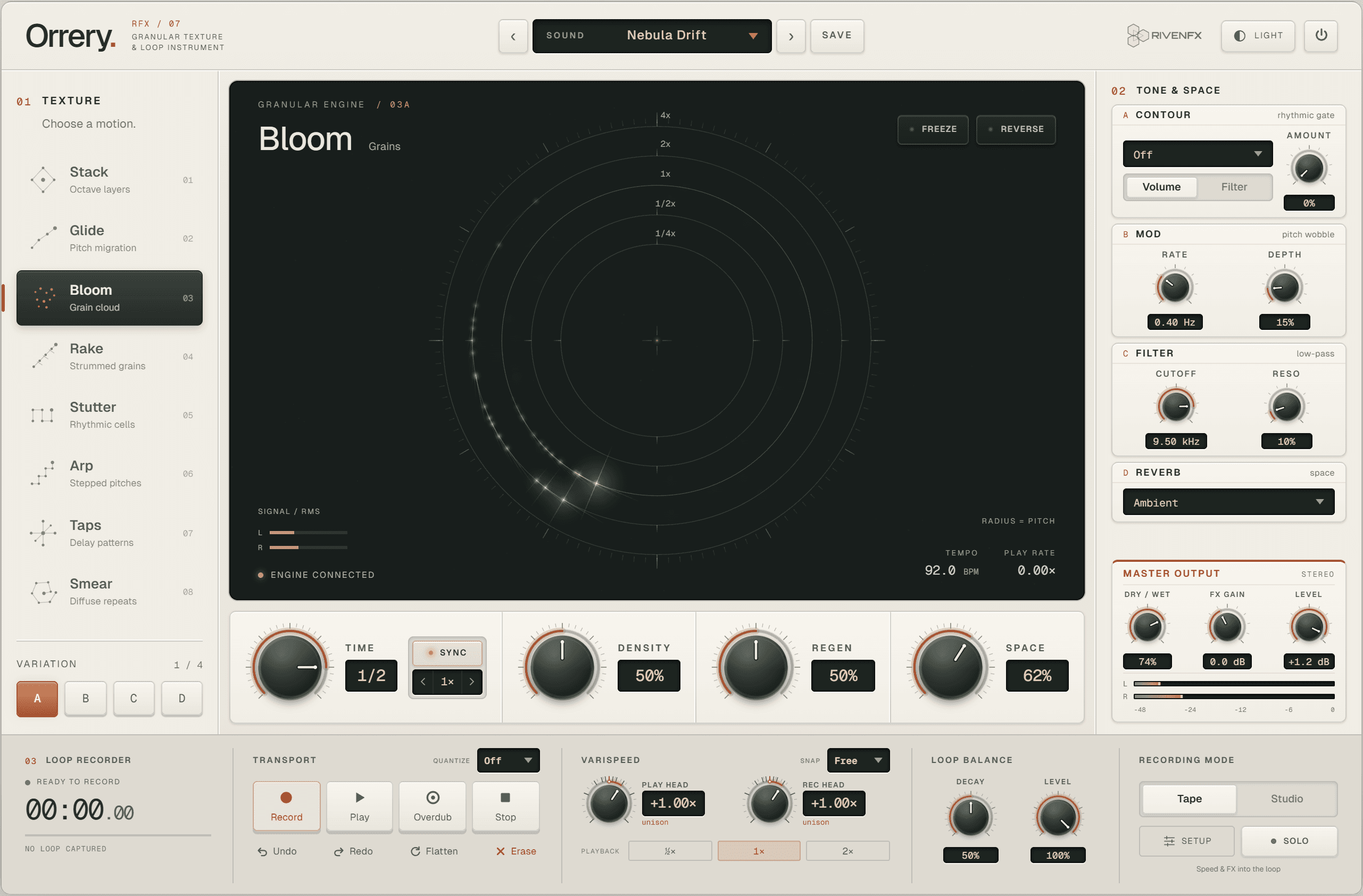Select Studio recording mode
This screenshot has height=896, width=1363.
(x=1286, y=798)
